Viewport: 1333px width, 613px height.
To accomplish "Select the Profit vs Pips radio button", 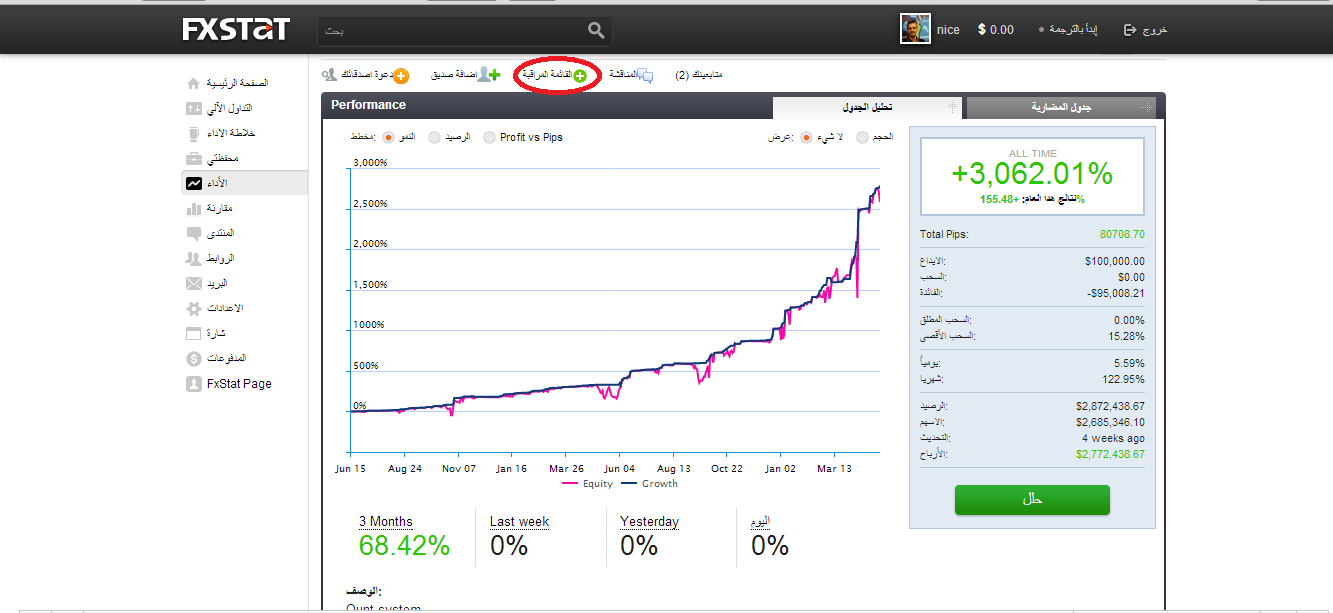I will point(489,137).
